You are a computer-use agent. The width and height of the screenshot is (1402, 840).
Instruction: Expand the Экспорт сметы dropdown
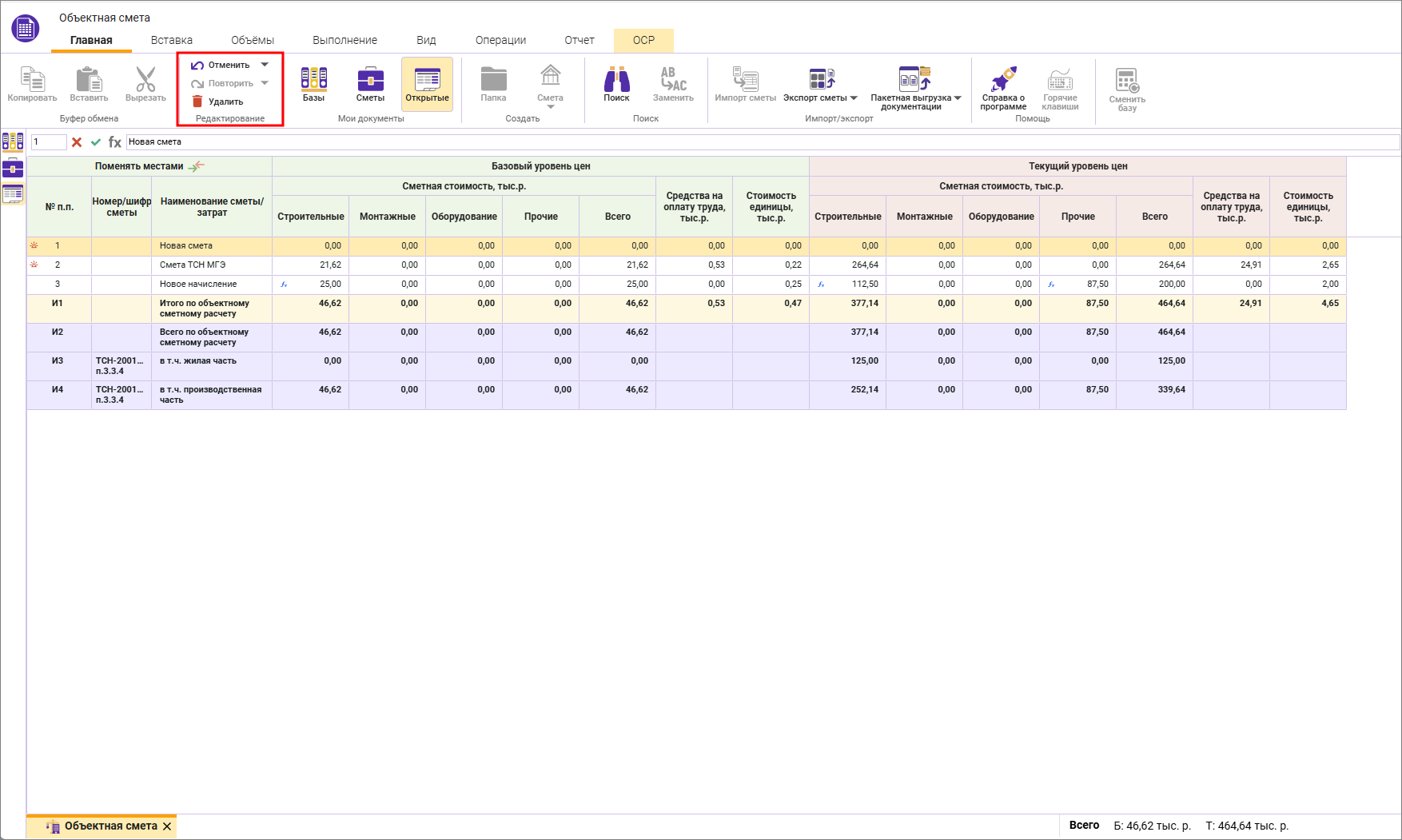(x=854, y=98)
